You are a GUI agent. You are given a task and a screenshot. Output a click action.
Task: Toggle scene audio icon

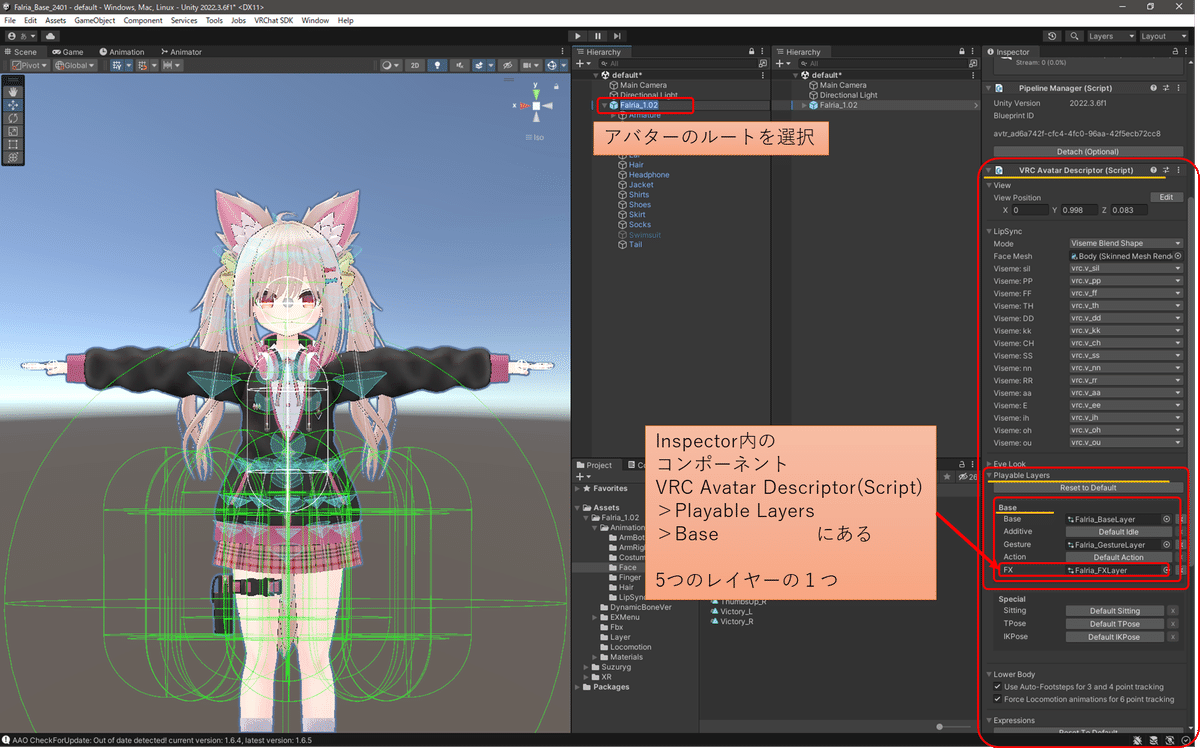(x=459, y=65)
